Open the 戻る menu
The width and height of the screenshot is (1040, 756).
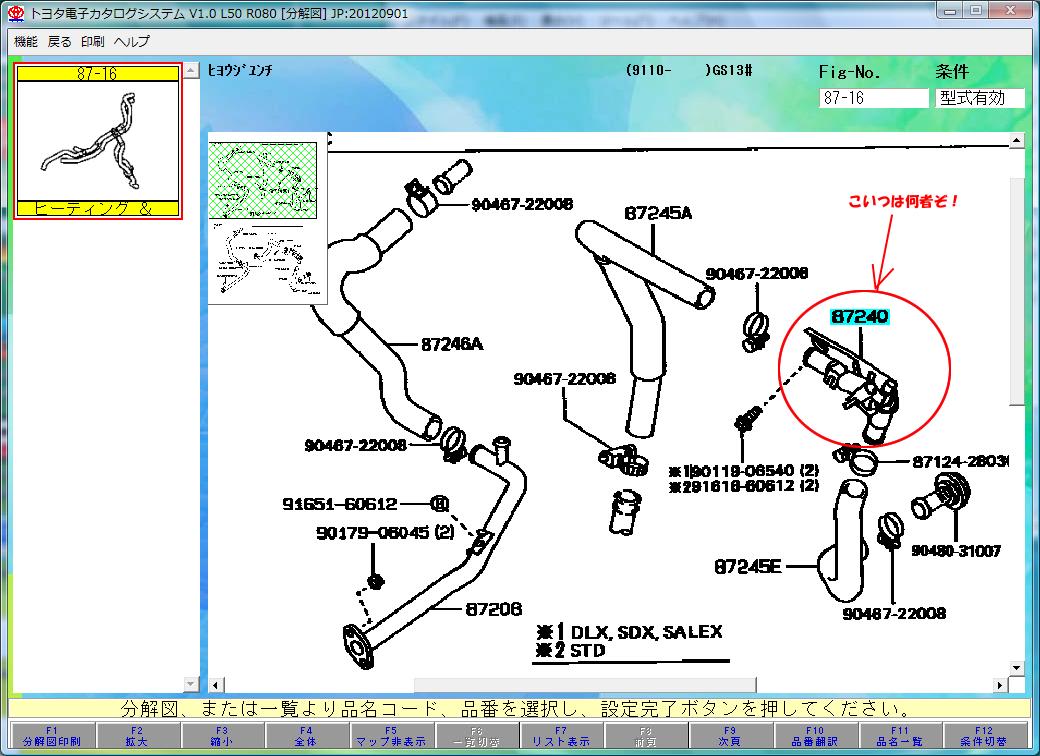tap(60, 42)
